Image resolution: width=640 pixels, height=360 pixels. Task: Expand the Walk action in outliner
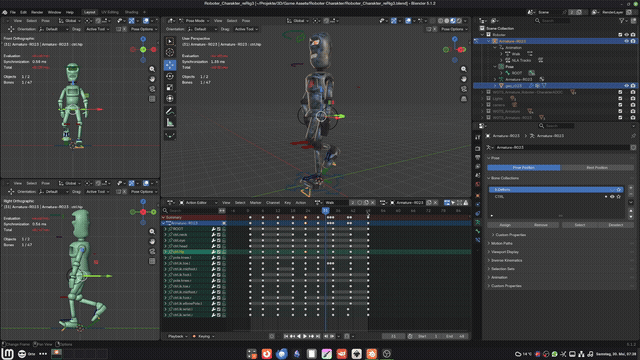[x=502, y=54]
